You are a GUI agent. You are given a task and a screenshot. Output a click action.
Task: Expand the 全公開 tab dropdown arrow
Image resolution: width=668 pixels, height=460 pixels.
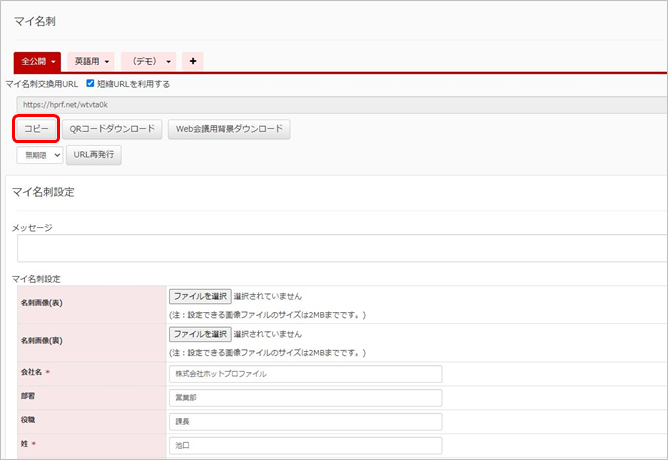[x=53, y=62]
